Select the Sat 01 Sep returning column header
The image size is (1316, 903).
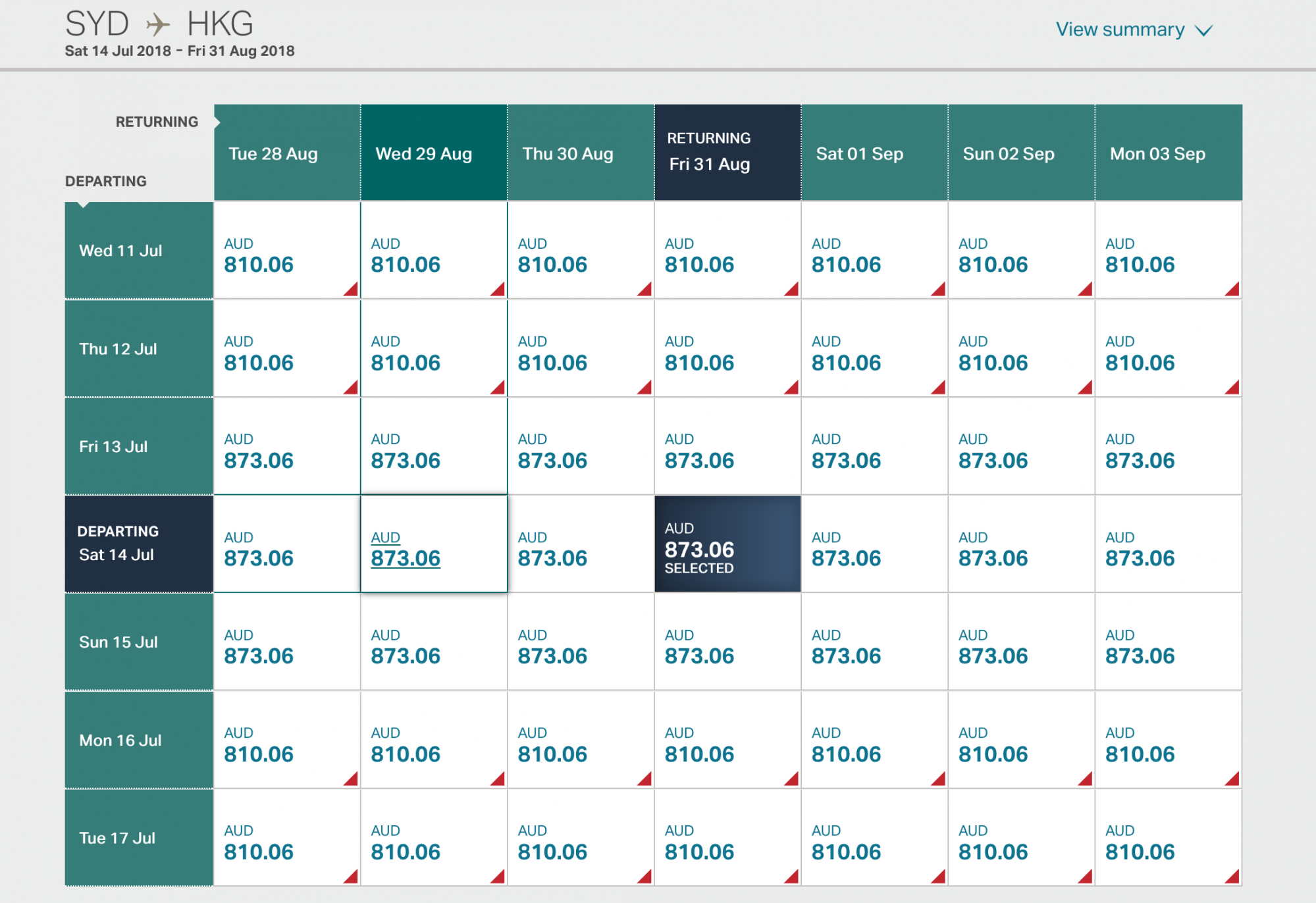click(874, 153)
